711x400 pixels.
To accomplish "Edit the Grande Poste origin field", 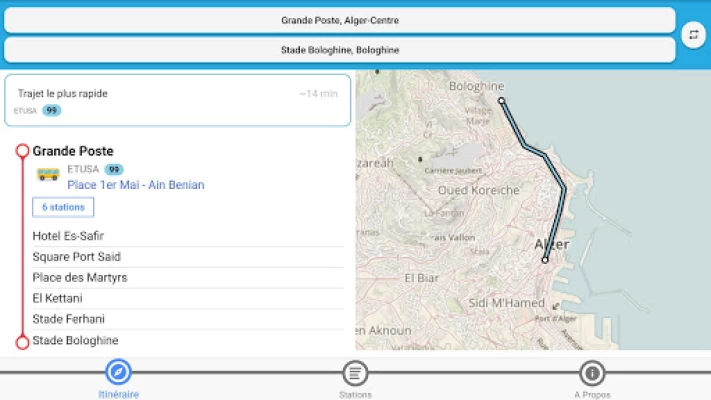I will [340, 20].
